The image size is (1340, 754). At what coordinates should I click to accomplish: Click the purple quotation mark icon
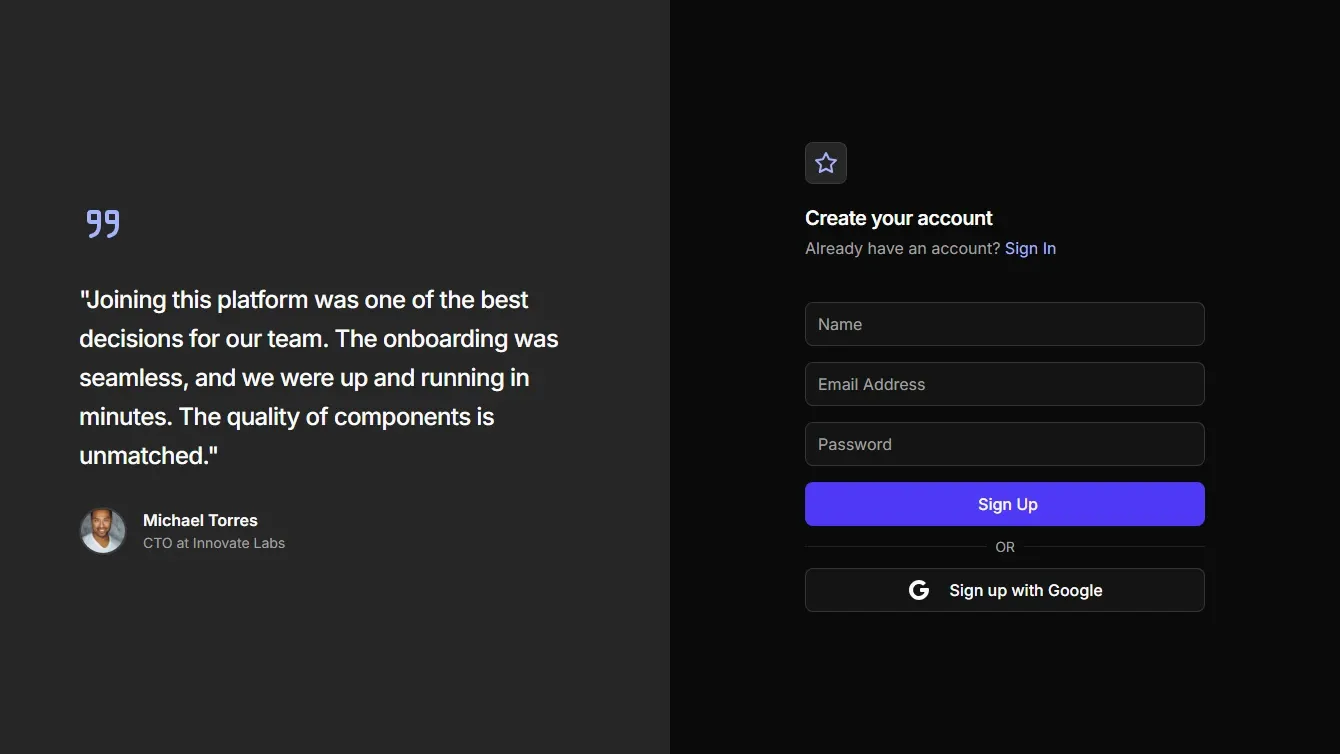click(x=103, y=223)
